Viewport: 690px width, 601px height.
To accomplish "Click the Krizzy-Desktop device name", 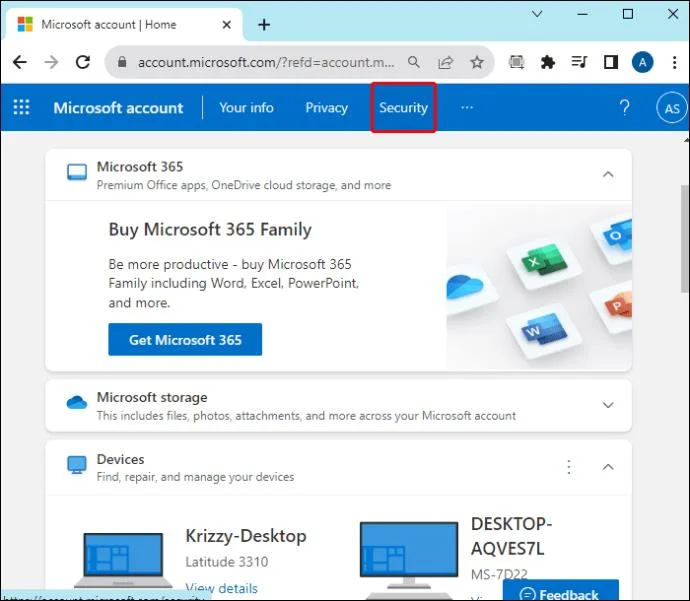I will click(x=246, y=536).
